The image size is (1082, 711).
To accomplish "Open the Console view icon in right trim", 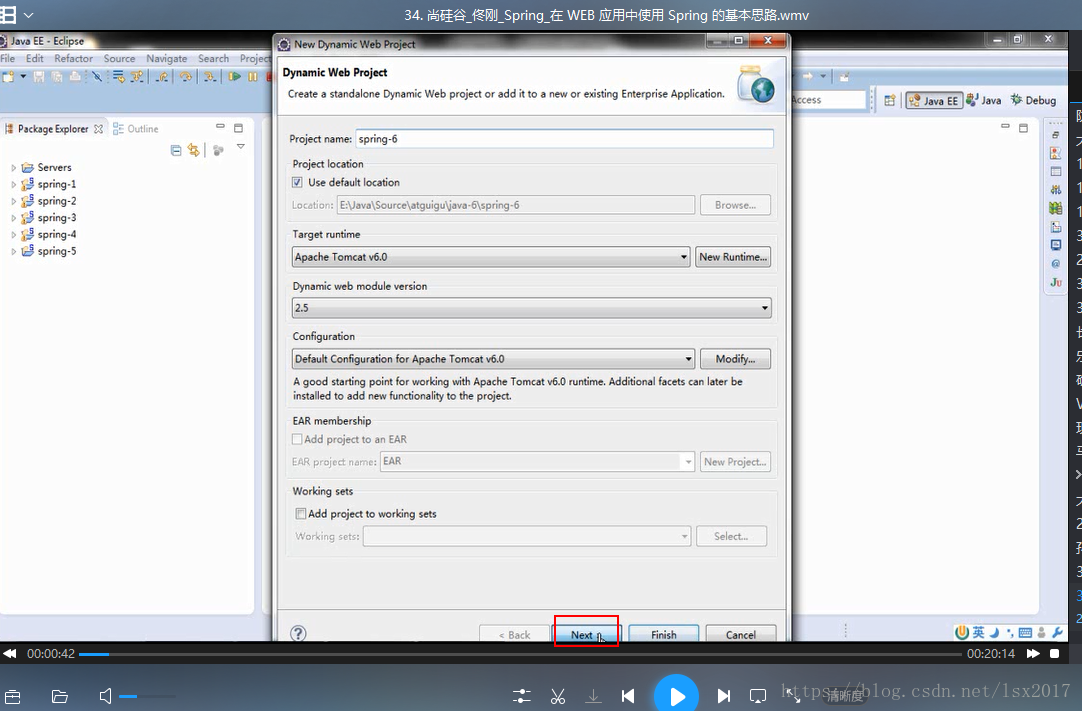I will [x=1056, y=245].
